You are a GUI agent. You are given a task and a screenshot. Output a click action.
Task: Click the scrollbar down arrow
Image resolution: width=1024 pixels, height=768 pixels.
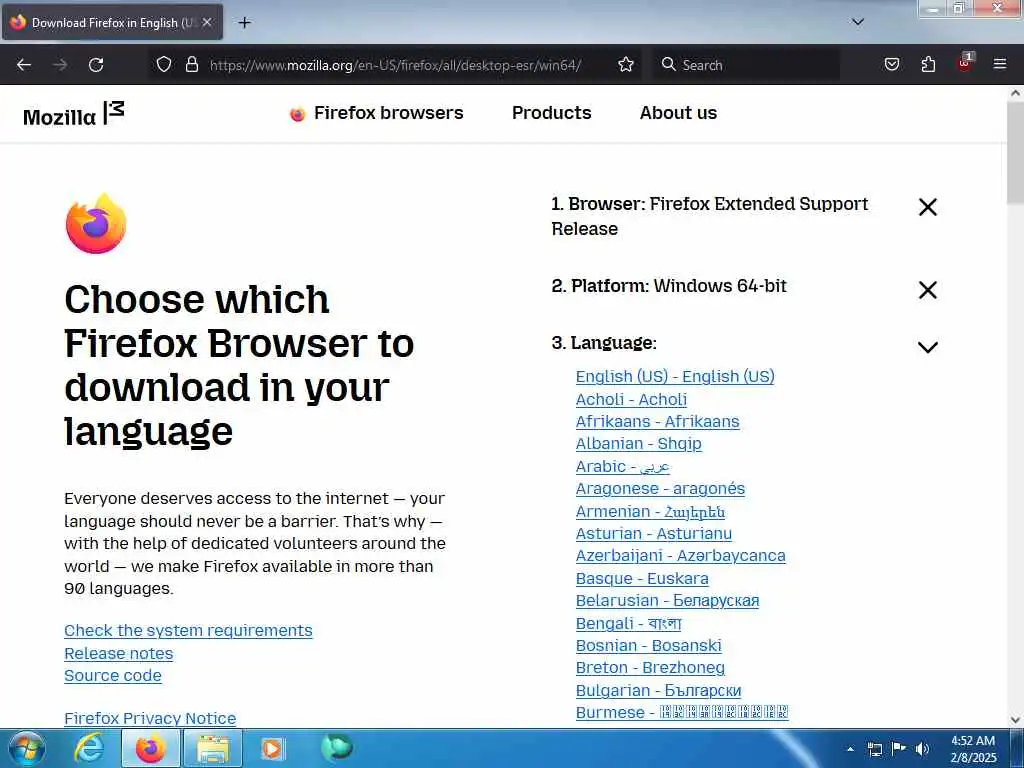point(1015,720)
